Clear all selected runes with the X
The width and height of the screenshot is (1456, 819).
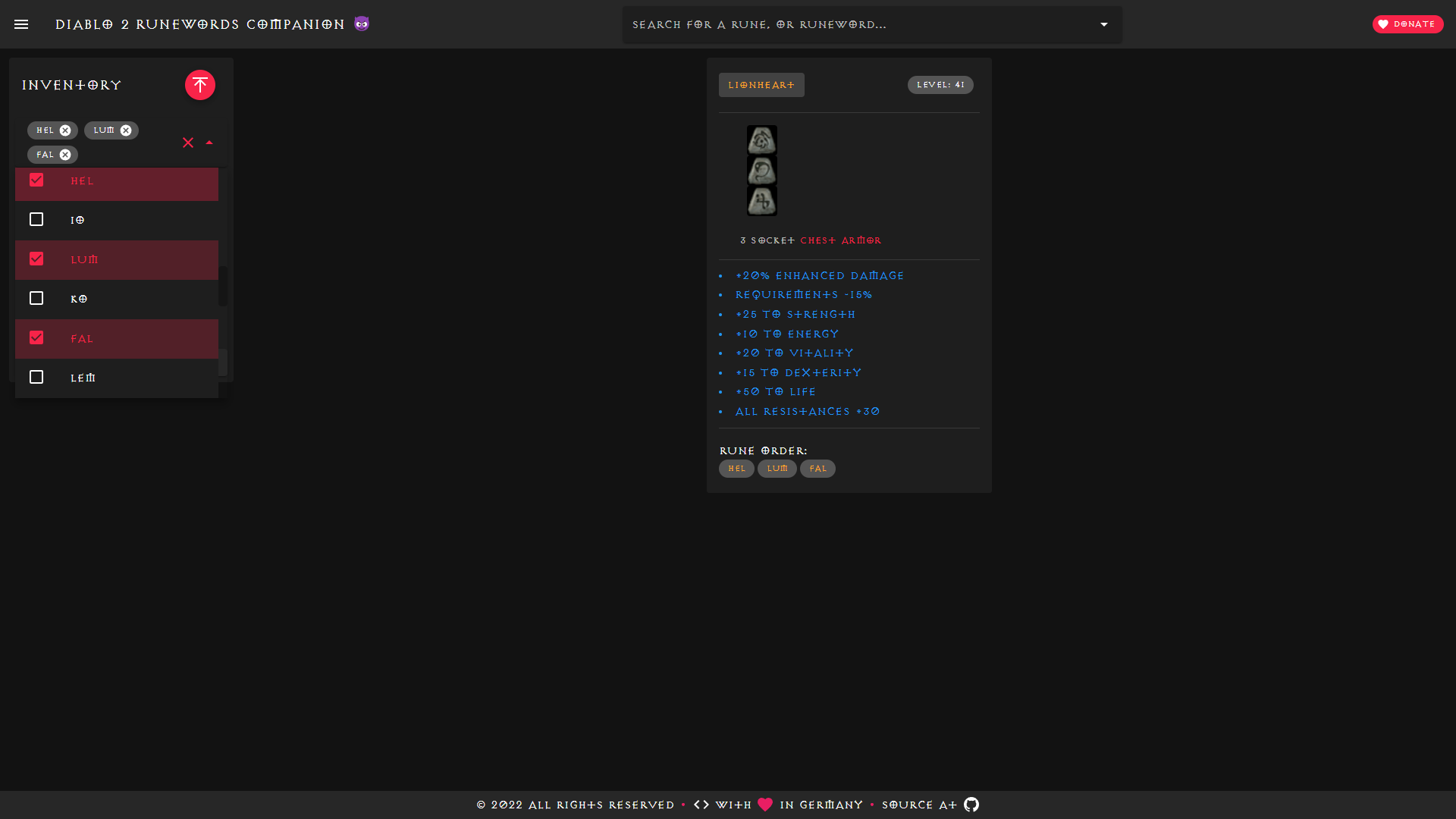point(188,143)
